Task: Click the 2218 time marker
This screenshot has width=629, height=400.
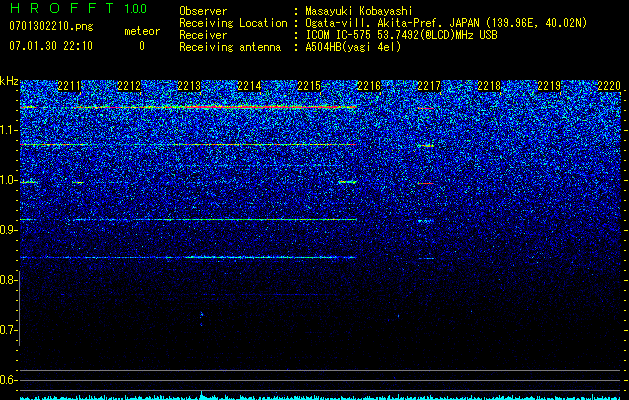Action: point(489,86)
